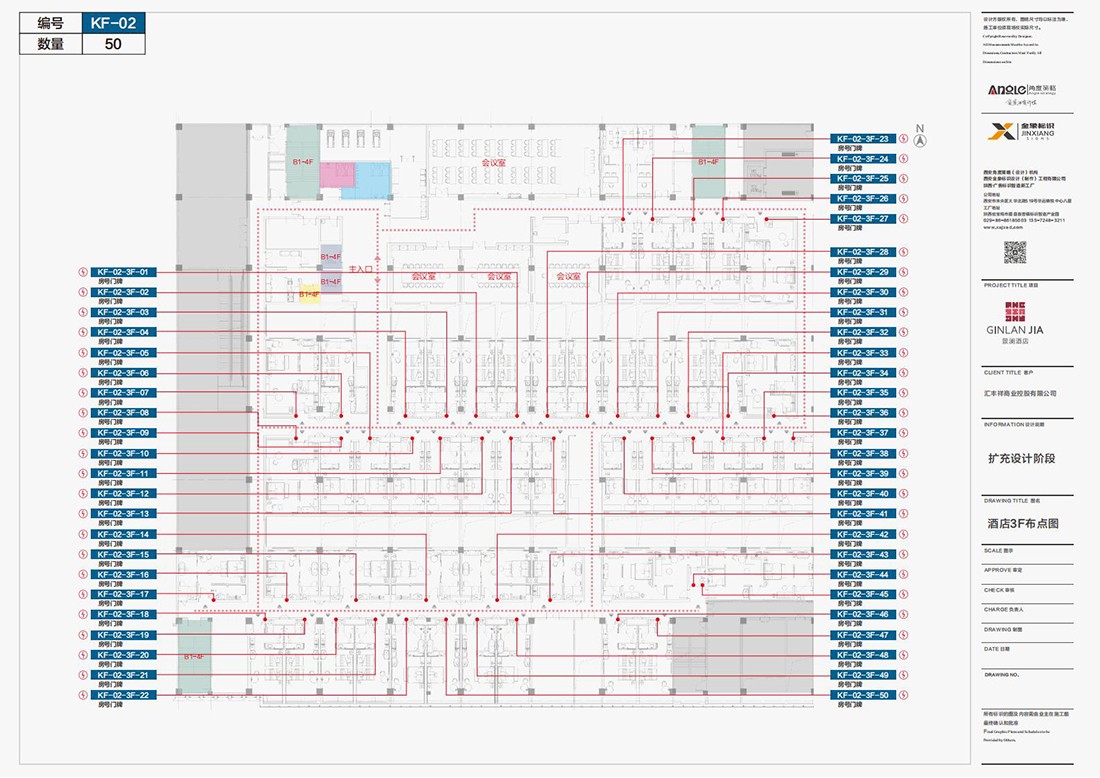This screenshot has height=778, width=1100.
Task: Click the circle symbol beside KF-02-3F-50
Action: tap(905, 695)
